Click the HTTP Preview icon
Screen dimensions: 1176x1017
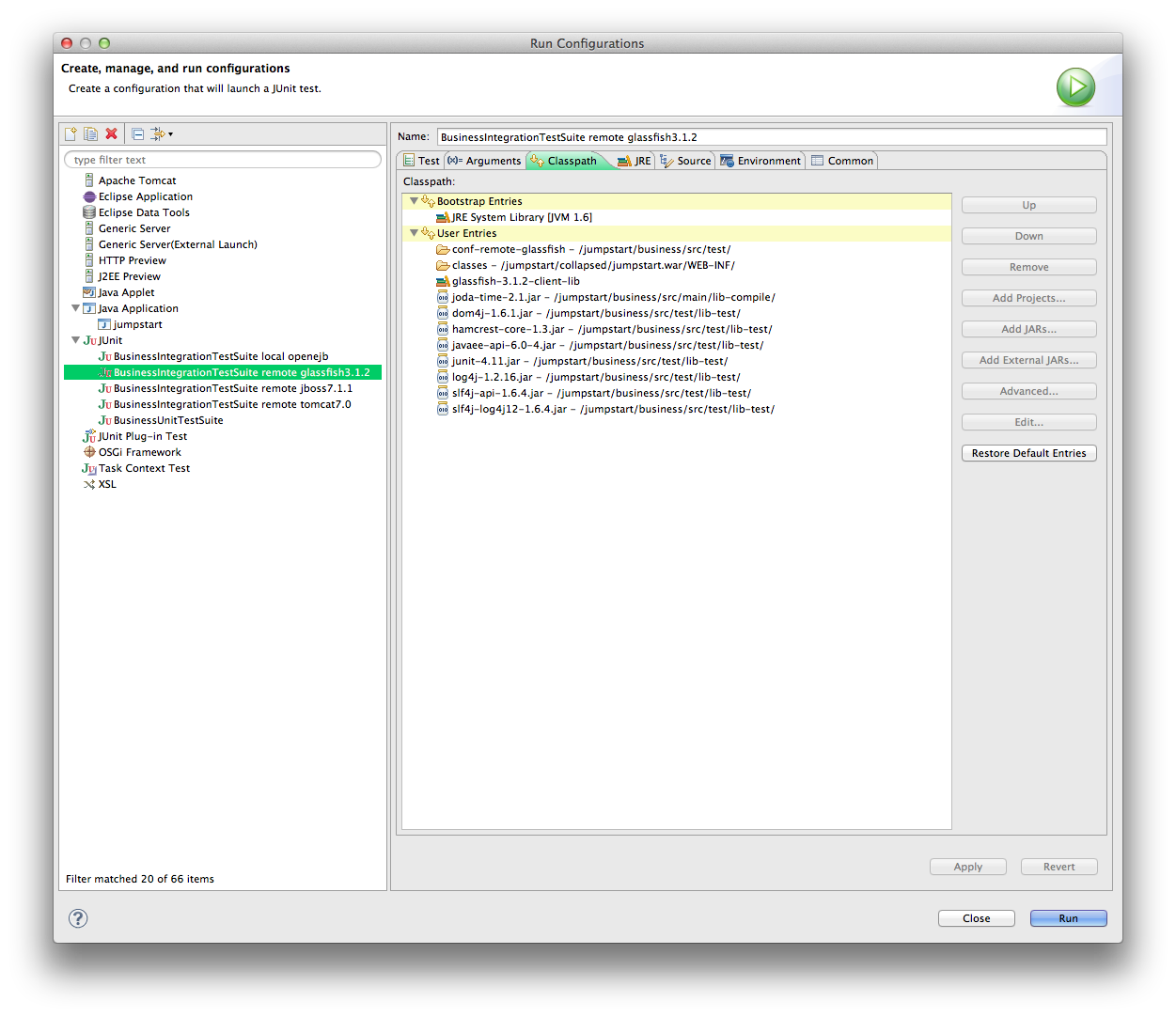point(89,260)
